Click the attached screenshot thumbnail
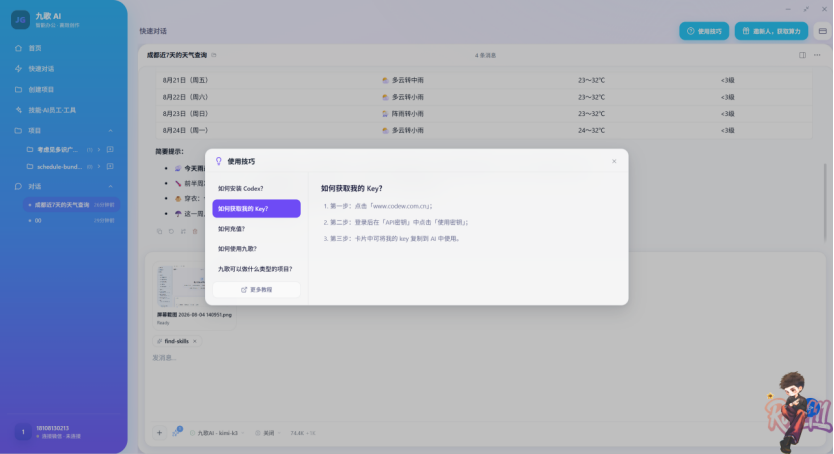834x454 pixels. [x=181, y=287]
